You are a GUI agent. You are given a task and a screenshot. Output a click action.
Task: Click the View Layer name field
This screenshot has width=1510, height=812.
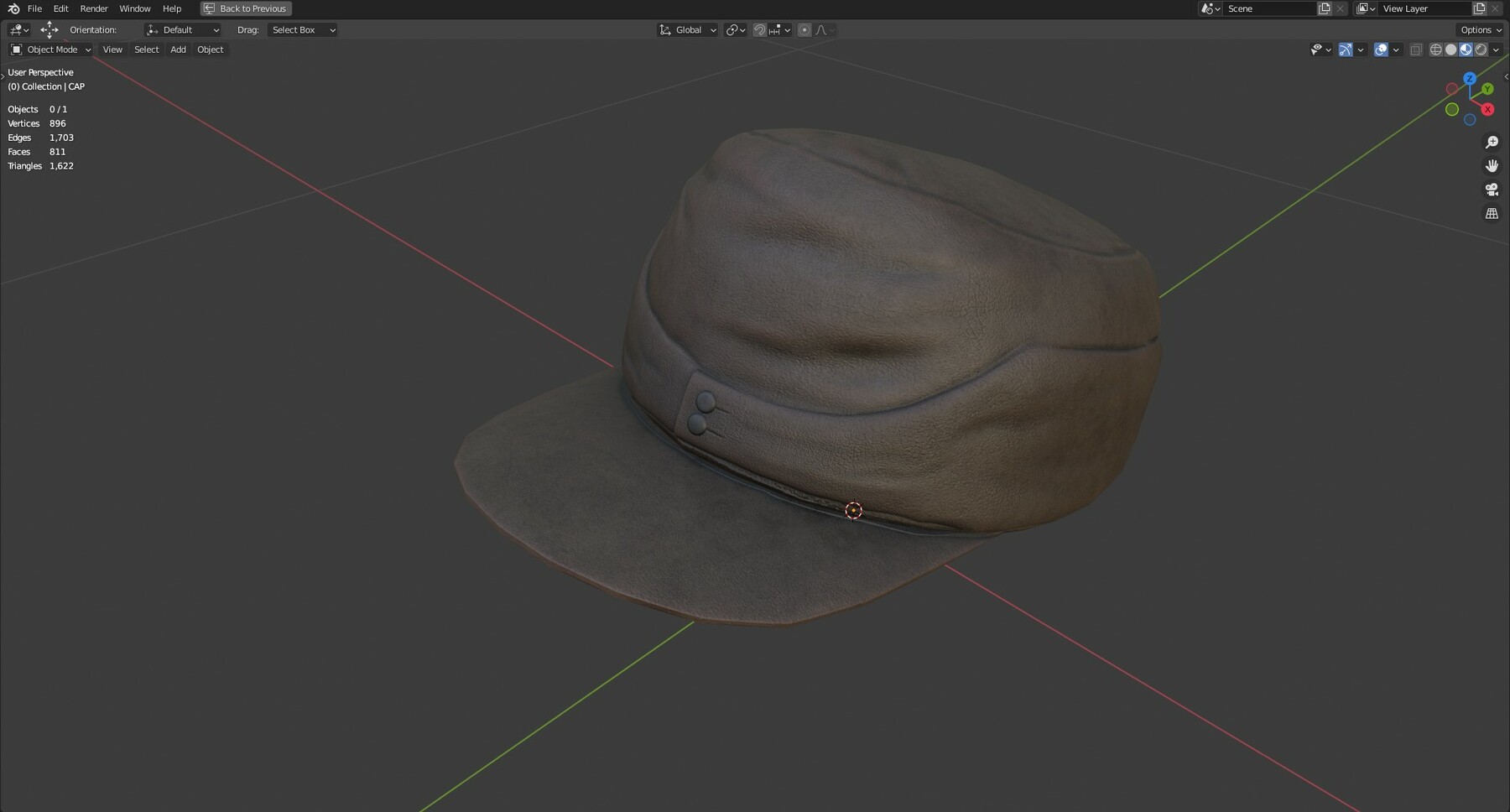[x=1426, y=8]
